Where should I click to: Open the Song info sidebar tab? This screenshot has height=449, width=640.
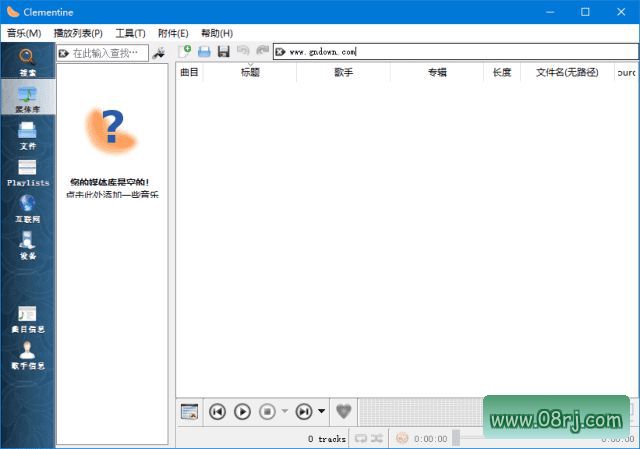point(27,319)
